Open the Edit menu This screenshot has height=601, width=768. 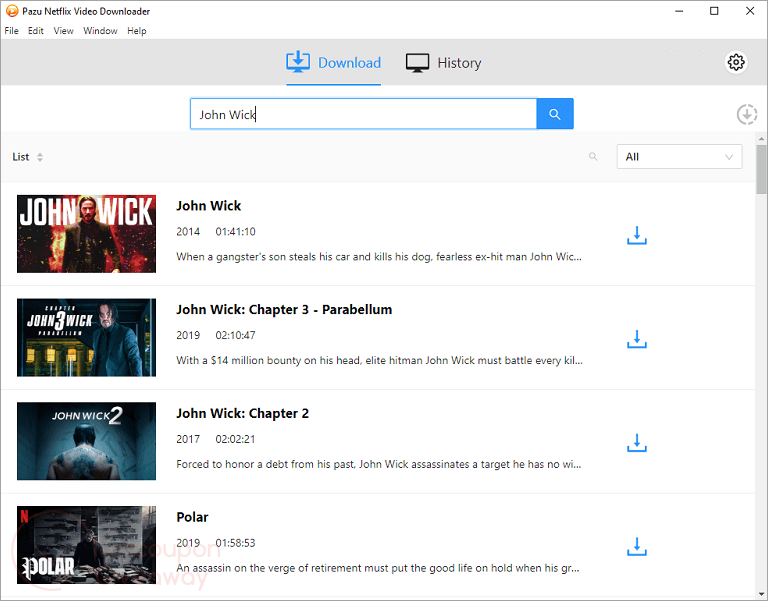pyautogui.click(x=35, y=30)
